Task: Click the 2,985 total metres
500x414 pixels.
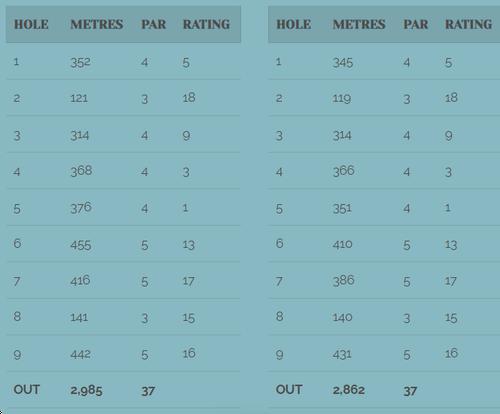Action: click(86, 390)
